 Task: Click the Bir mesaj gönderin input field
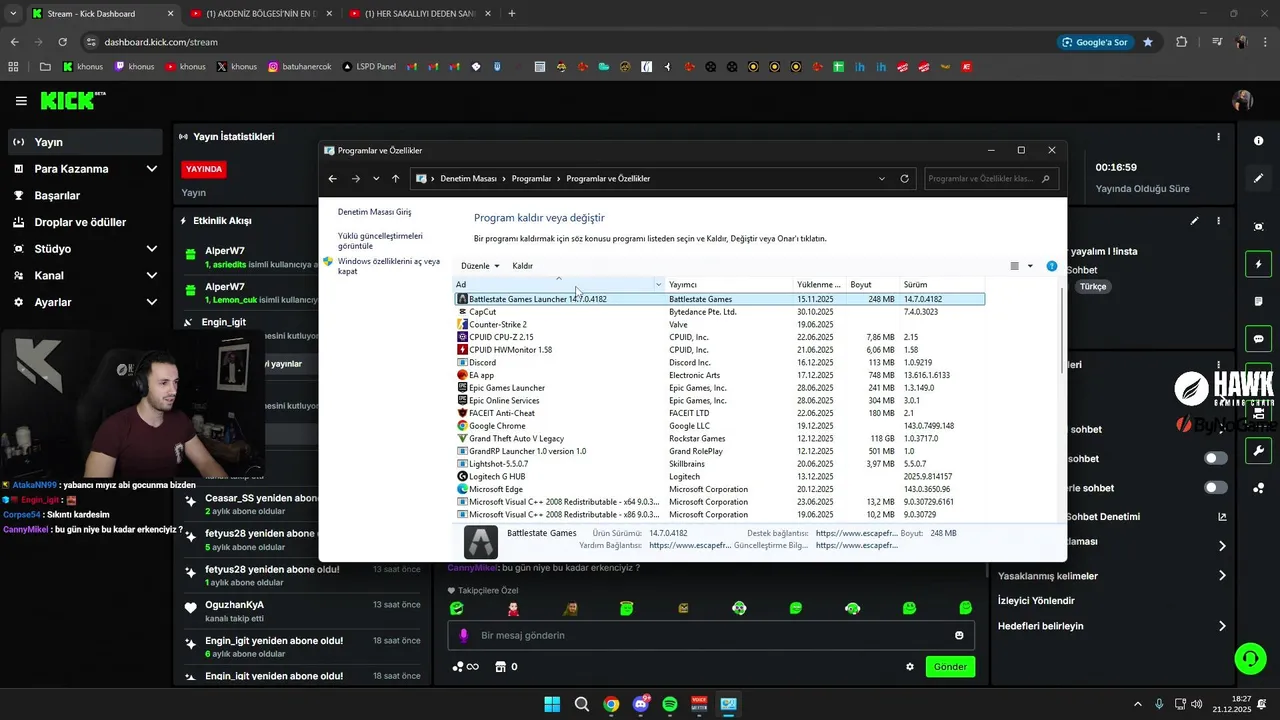(x=710, y=635)
